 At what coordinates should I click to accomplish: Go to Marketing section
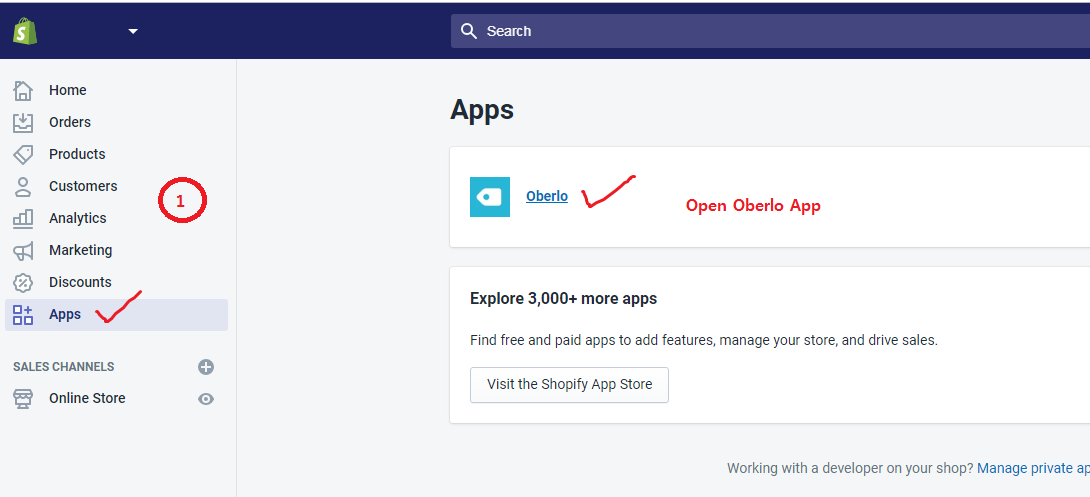pyautogui.click(x=80, y=250)
